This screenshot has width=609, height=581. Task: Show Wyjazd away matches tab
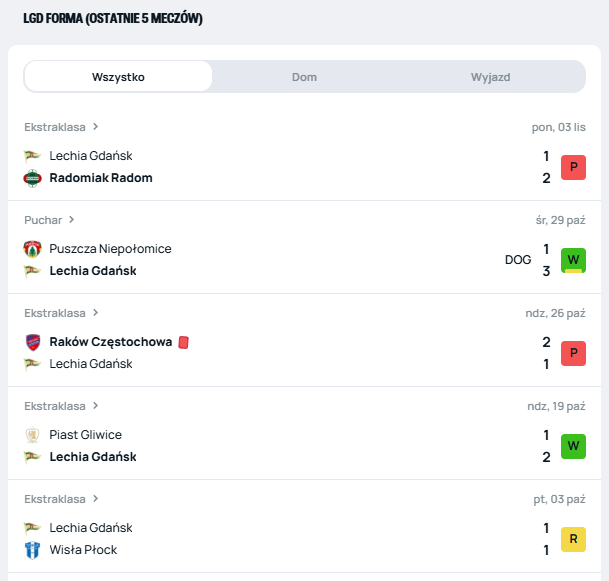point(490,77)
